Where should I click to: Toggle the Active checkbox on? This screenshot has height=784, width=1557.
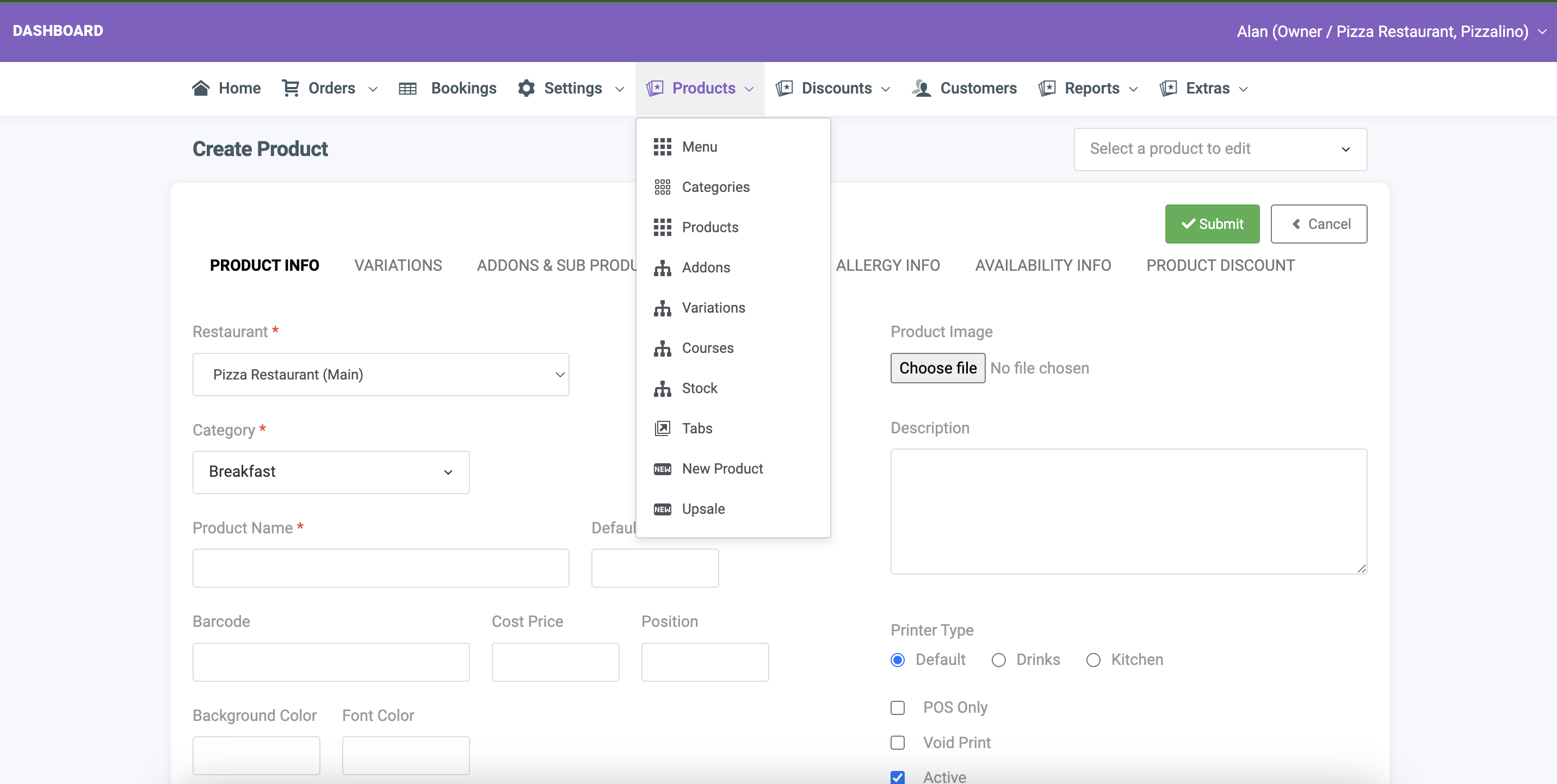point(898,777)
